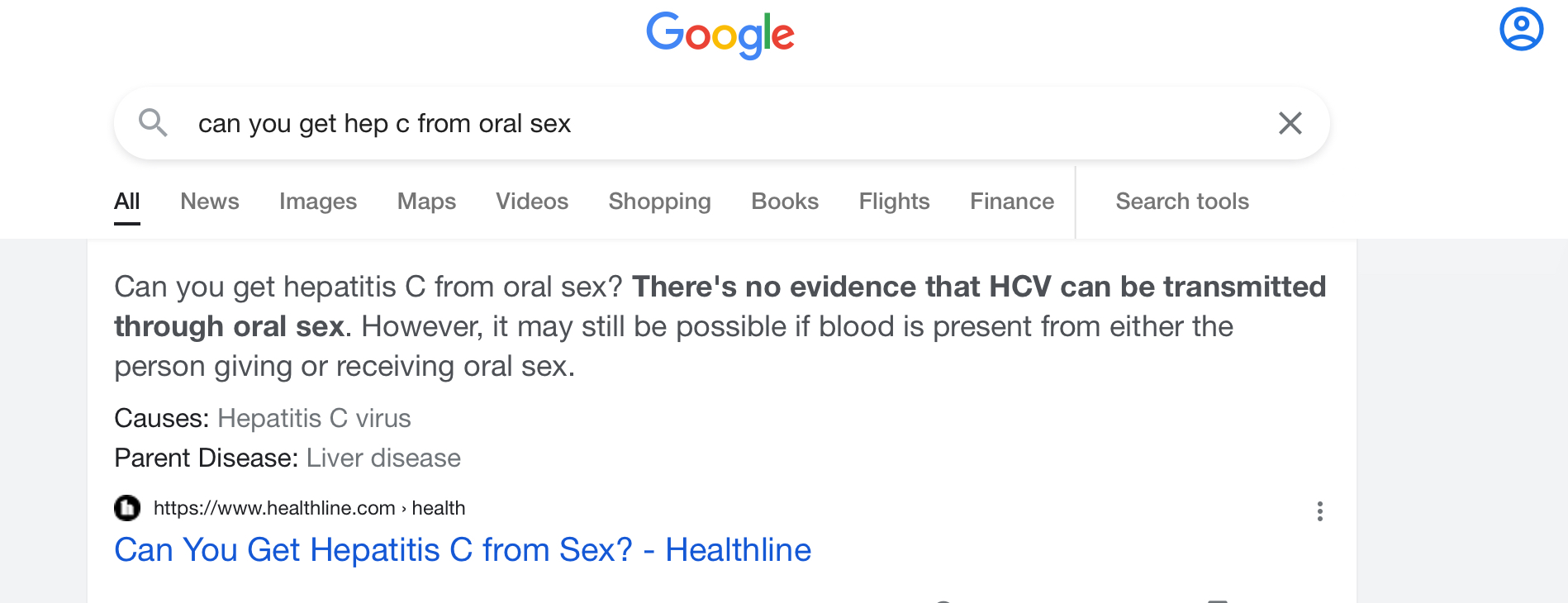Open the three-dot menu for Healthline result
Screen dimensions: 1568x603
(1319, 511)
